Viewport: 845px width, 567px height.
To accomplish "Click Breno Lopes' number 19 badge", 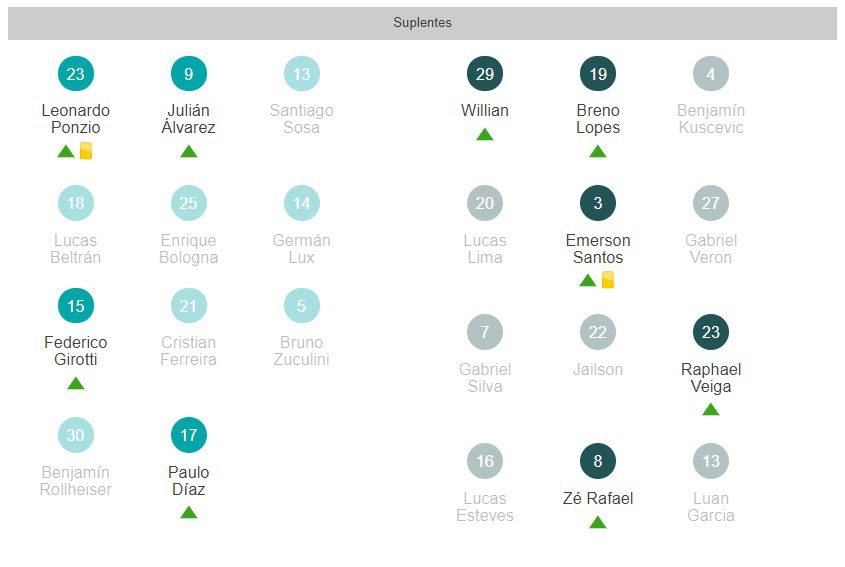I will [x=598, y=74].
